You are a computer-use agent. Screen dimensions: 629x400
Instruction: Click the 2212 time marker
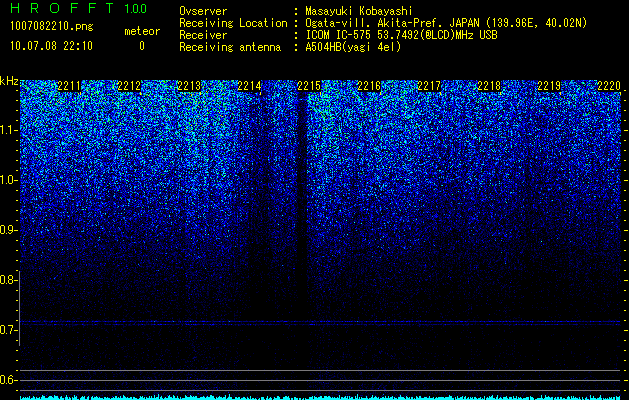129,86
